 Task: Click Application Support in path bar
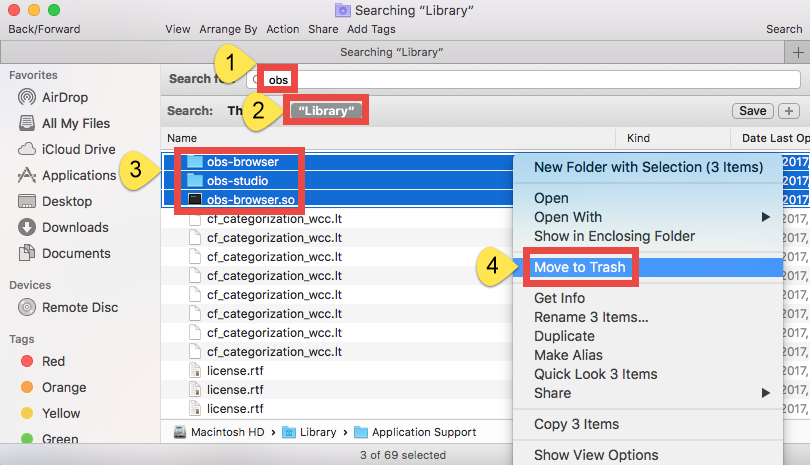(415, 432)
